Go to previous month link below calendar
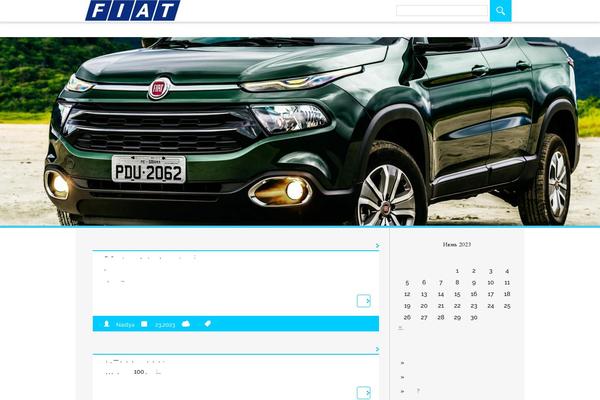This screenshot has width=600, height=400. coord(401,328)
